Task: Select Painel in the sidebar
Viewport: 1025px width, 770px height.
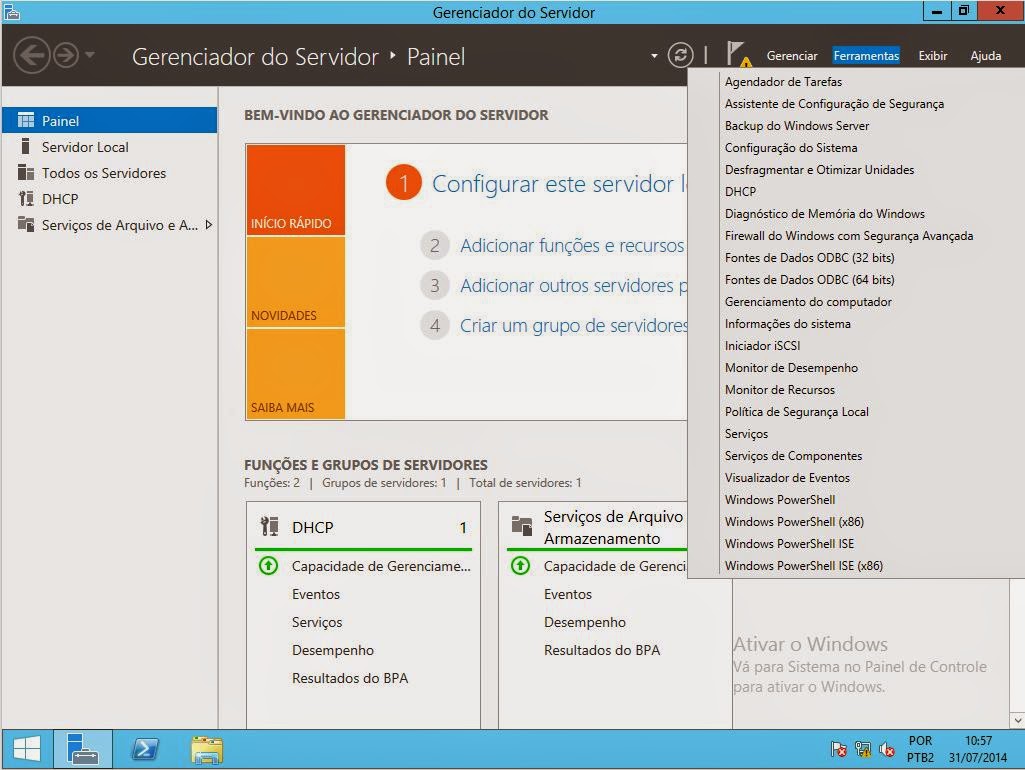Action: tap(110, 120)
